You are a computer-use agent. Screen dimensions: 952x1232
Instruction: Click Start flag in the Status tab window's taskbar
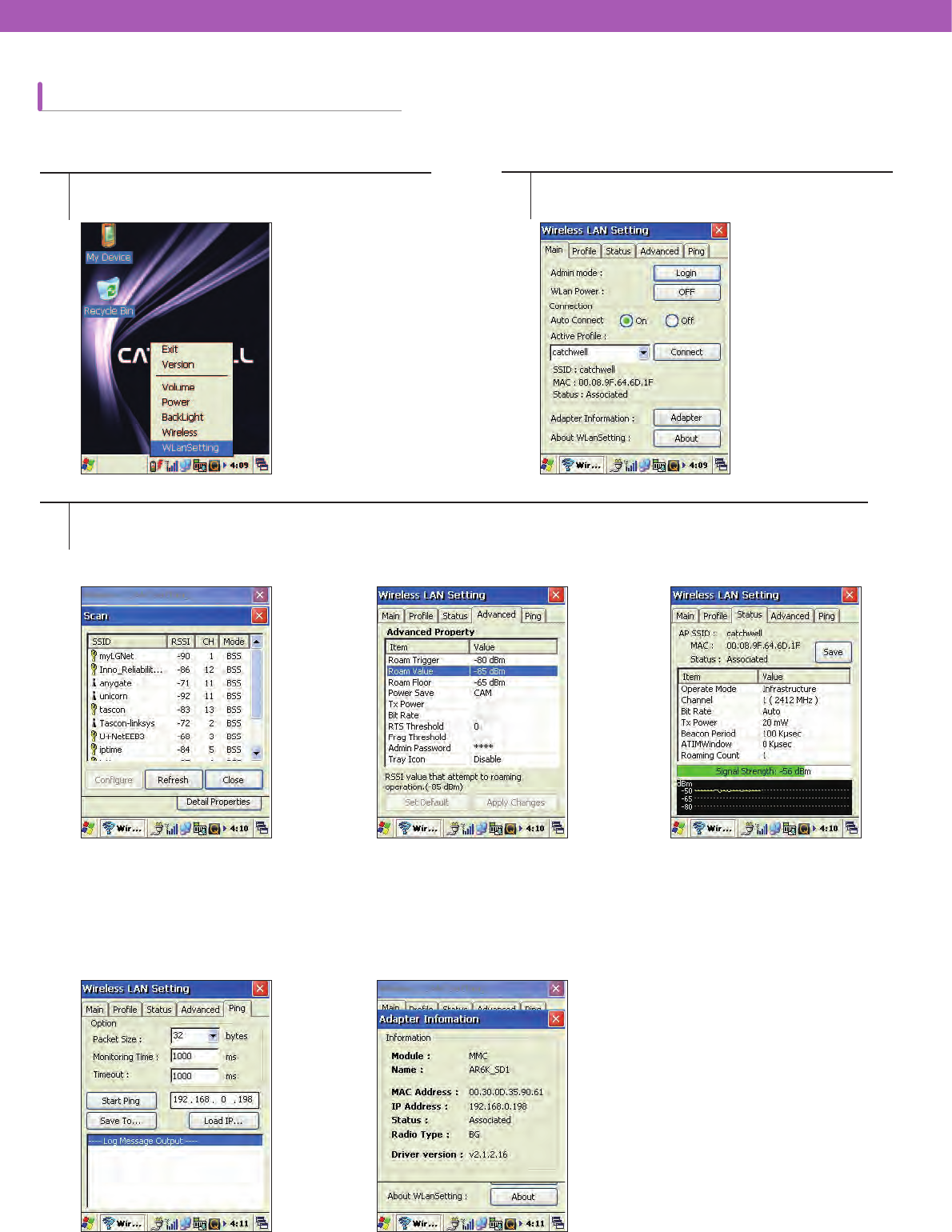coord(678,829)
